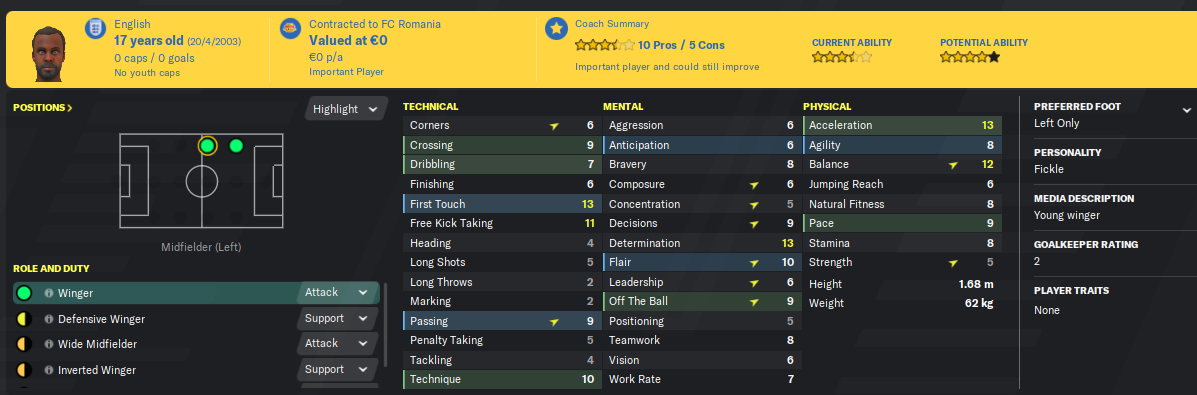Select the attacking left position dot on pitch
This screenshot has width=1197, height=395.
coord(236,146)
